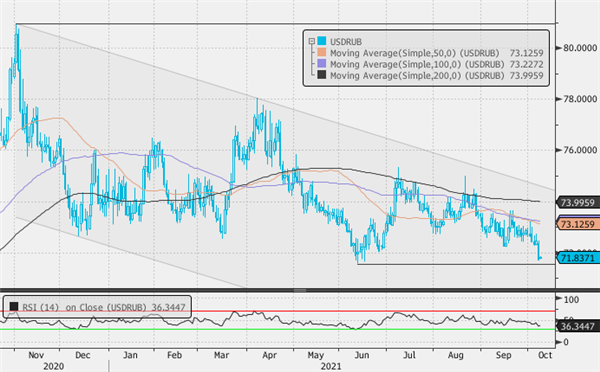
Task: Click the black RSI legend swatch
Action: (x=14, y=307)
